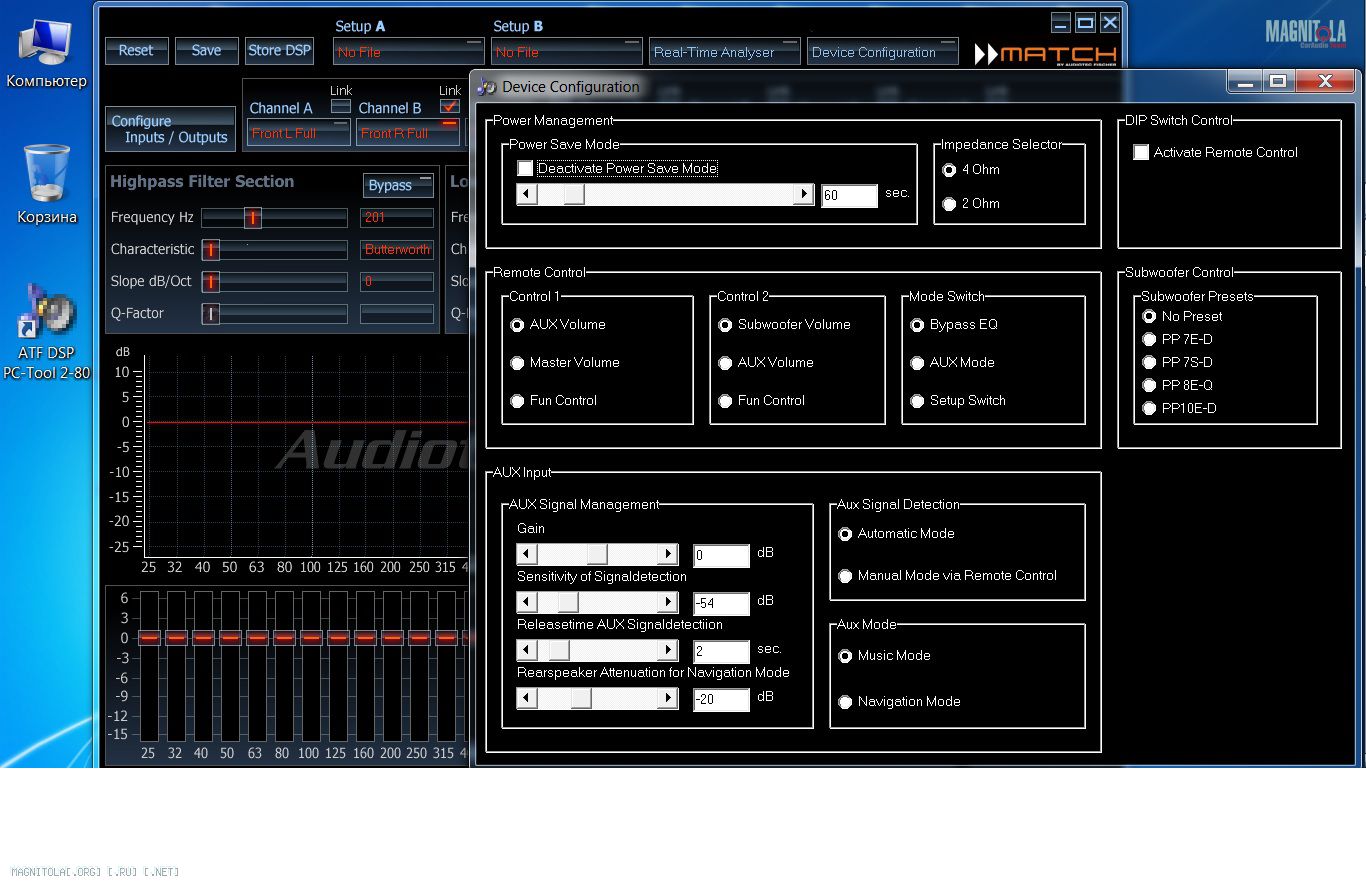Viewport: 1366px width, 881px height.
Task: Click Releasetime seconds value field
Action: click(721, 651)
